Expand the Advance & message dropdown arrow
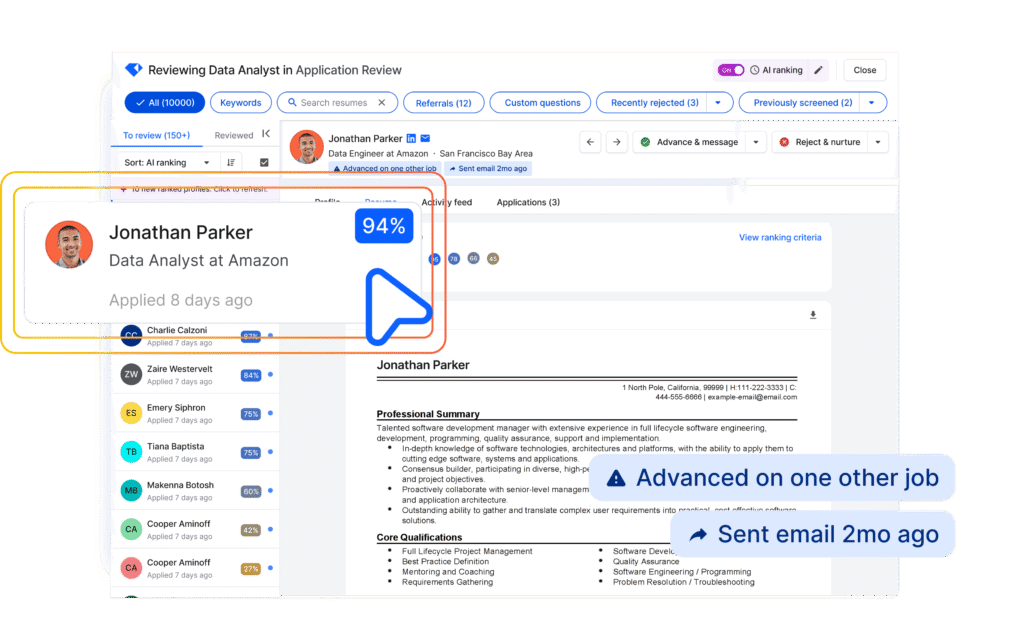Screen dimensions: 1024x644 pyautogui.click(x=755, y=142)
